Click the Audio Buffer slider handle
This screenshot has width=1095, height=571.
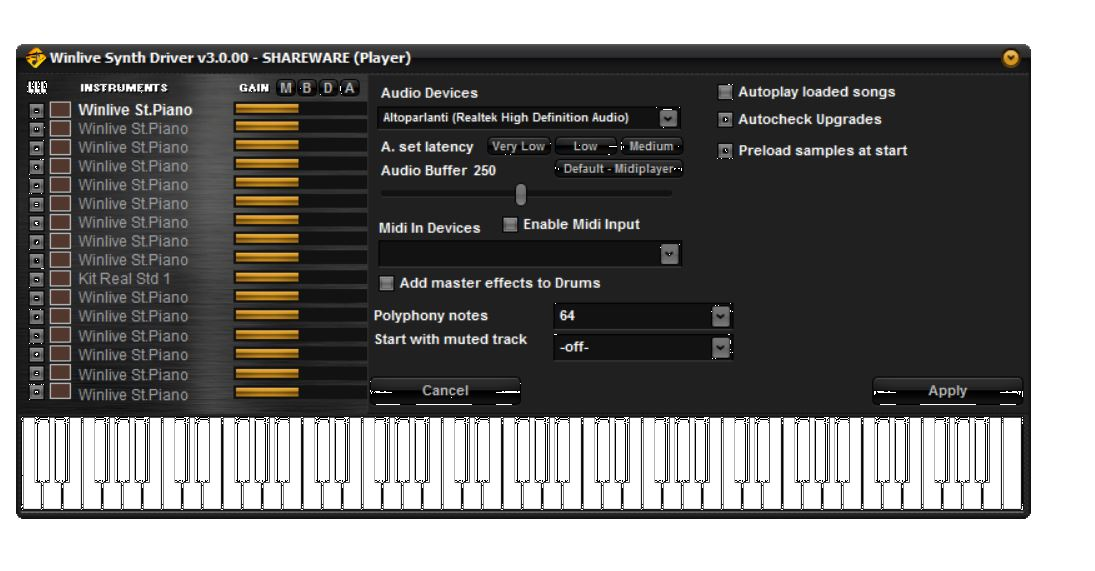tap(521, 195)
